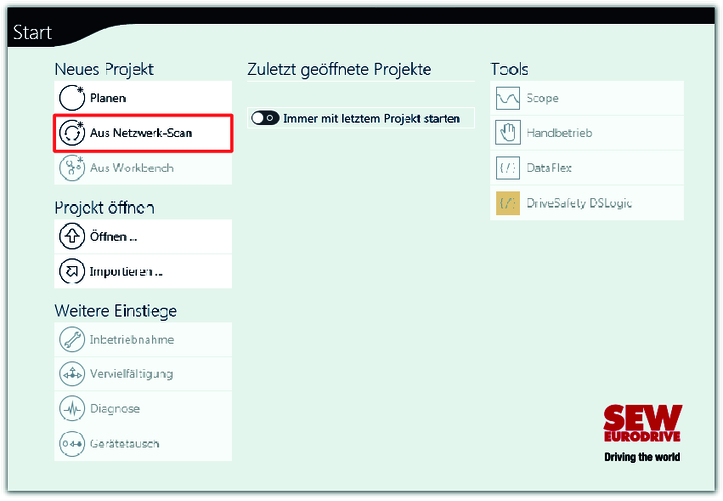Click the DriveSafety DSLogic icon
The image size is (723, 501).
(509, 203)
